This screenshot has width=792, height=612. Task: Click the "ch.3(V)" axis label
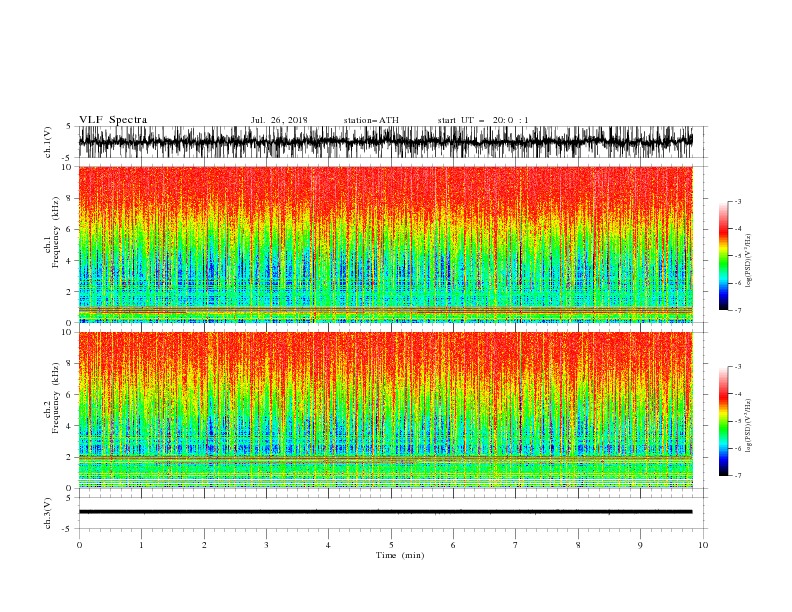point(48,513)
